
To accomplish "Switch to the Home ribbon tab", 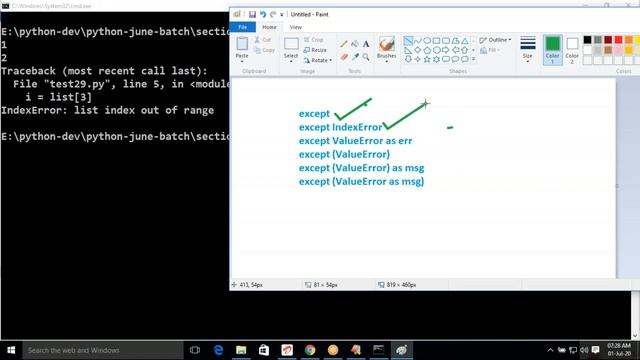I will pos(269,27).
